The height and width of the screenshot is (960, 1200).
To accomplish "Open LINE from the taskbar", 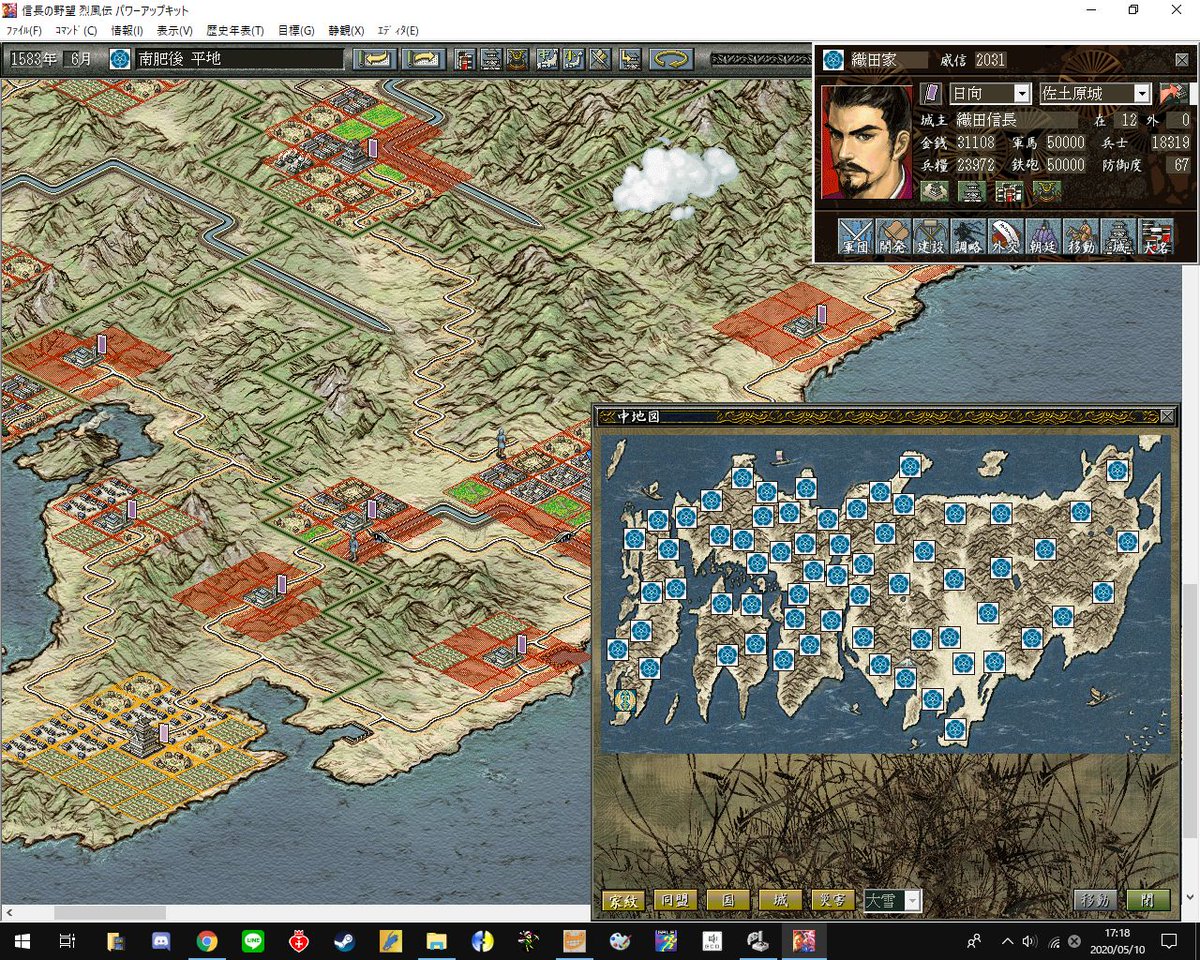I will pyautogui.click(x=253, y=941).
